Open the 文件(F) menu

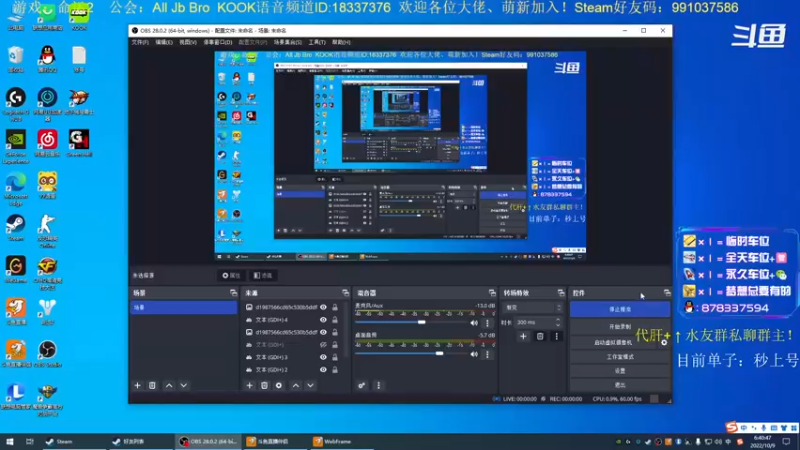click(x=140, y=42)
